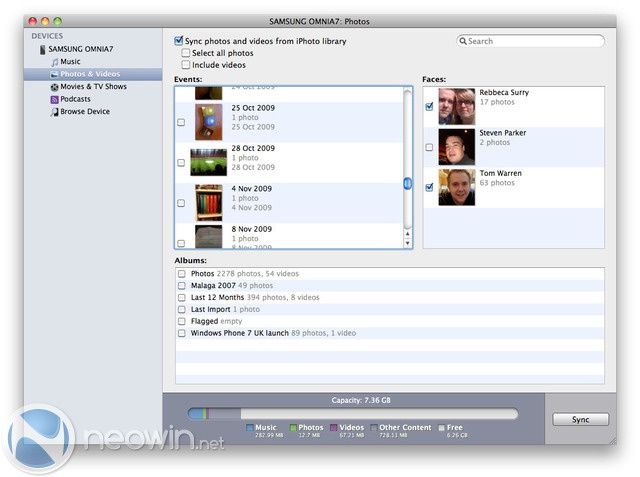The height and width of the screenshot is (477, 640).
Task: Click the Sync button
Action: [580, 420]
